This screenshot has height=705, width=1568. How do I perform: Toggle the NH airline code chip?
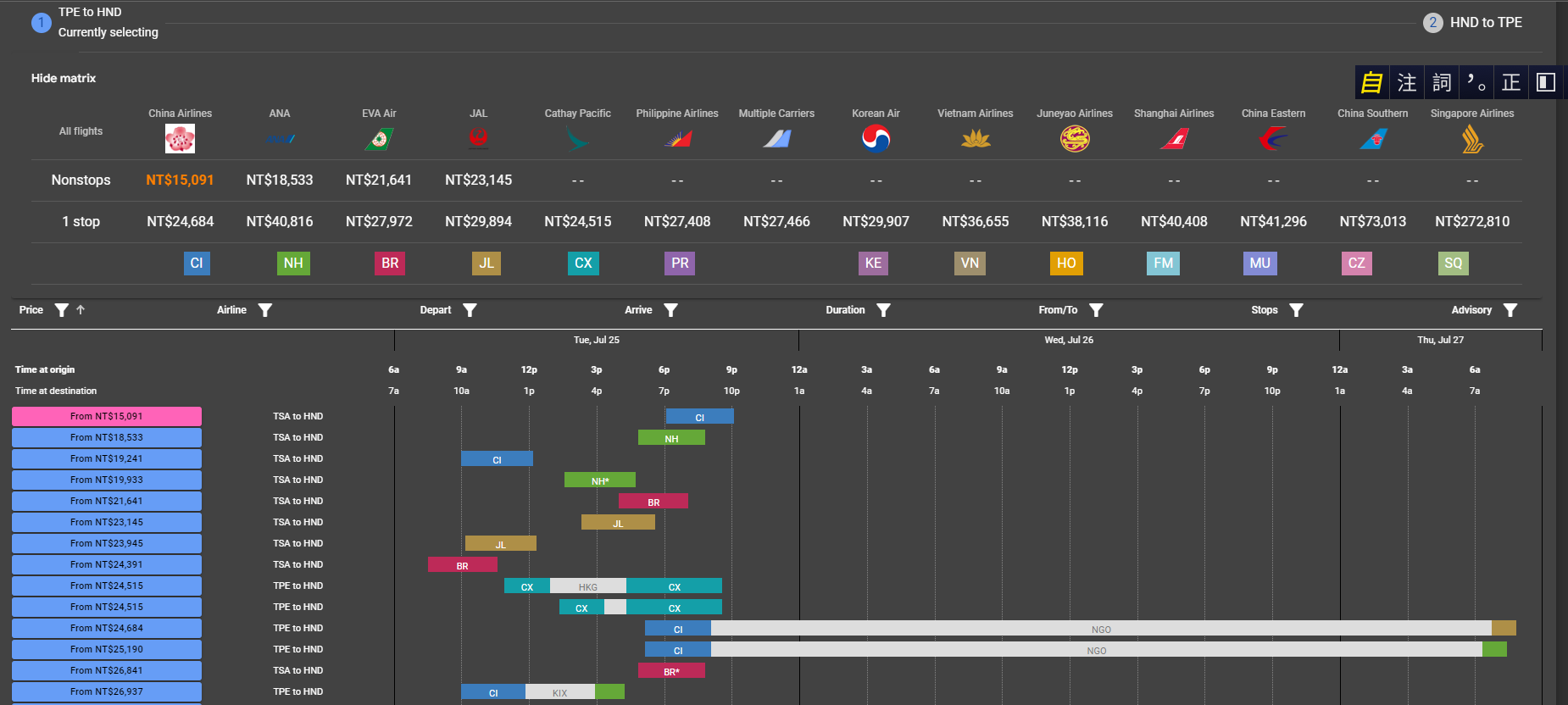293,264
